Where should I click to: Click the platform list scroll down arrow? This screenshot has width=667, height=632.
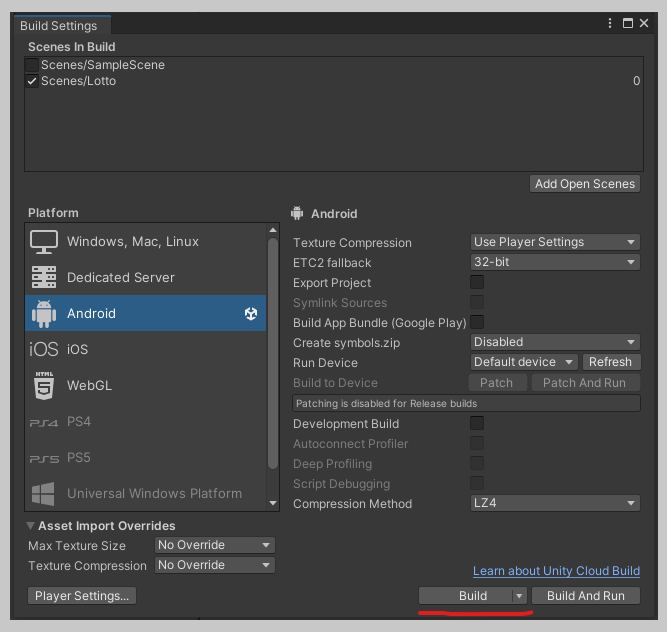pyautogui.click(x=273, y=503)
